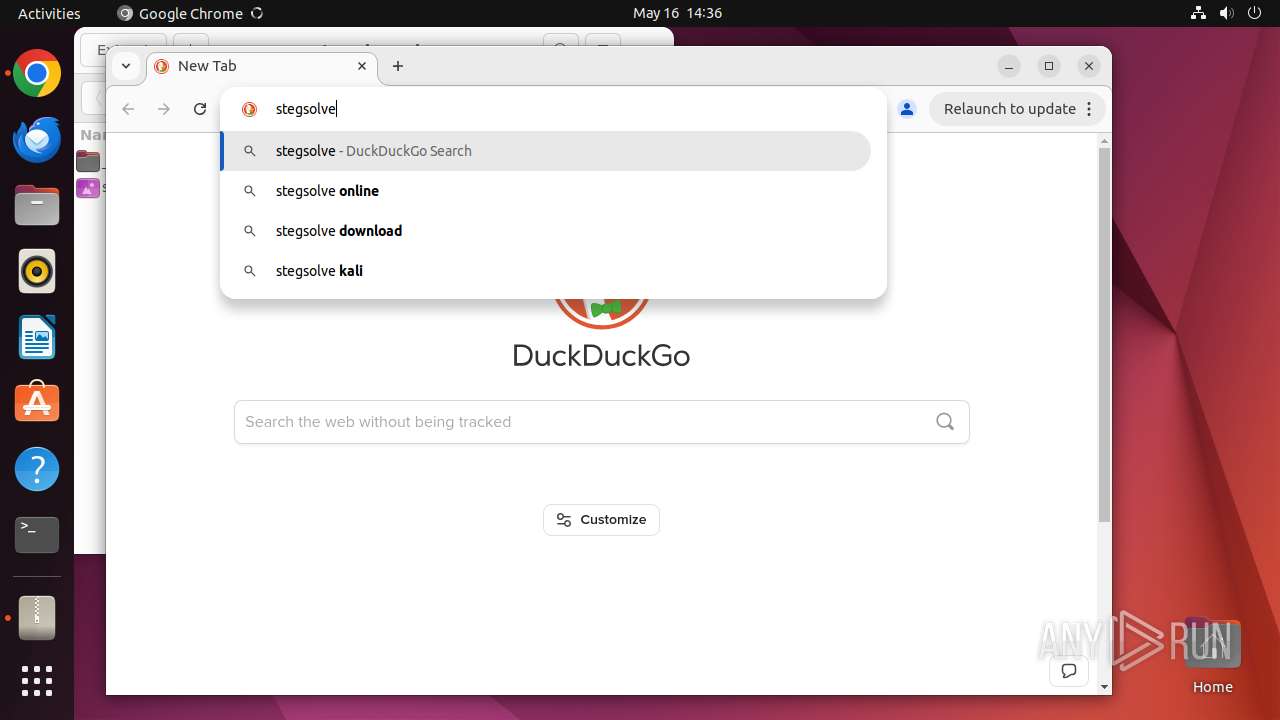The image size is (1280, 720).
Task: Open Google Chrome from the dock
Action: click(x=37, y=74)
